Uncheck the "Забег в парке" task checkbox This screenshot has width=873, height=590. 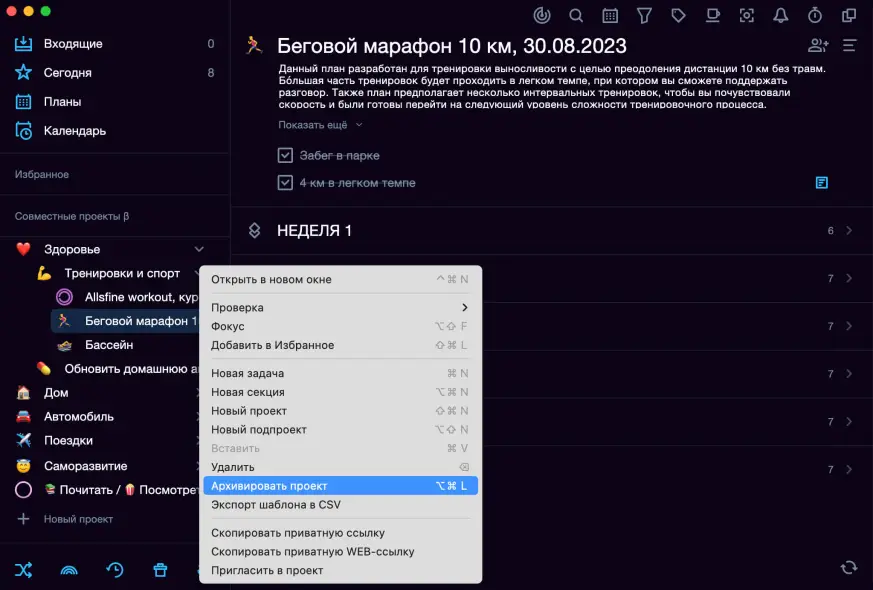[285, 156]
